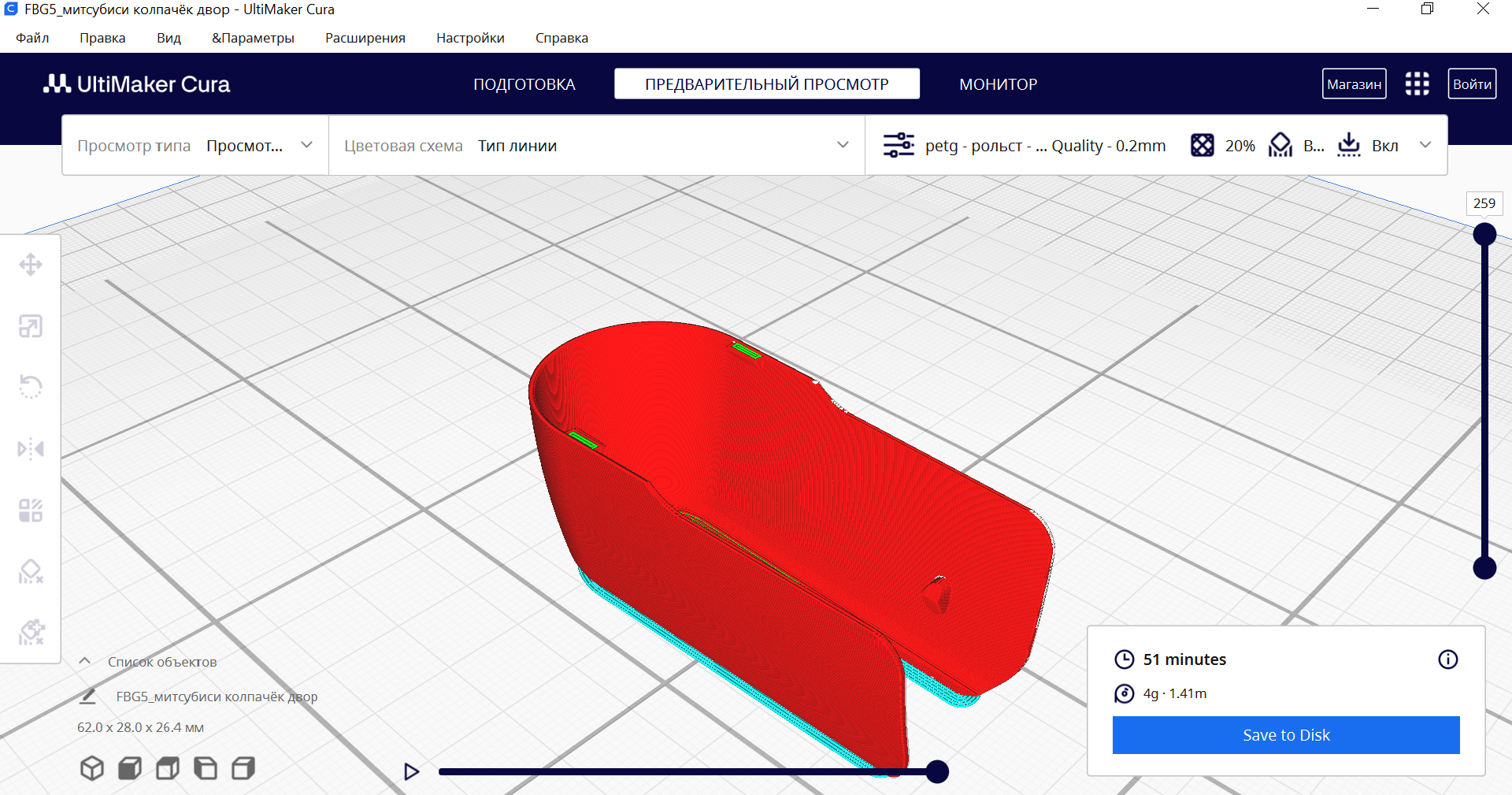Open the Ultimaker apps grid icon

[x=1417, y=84]
